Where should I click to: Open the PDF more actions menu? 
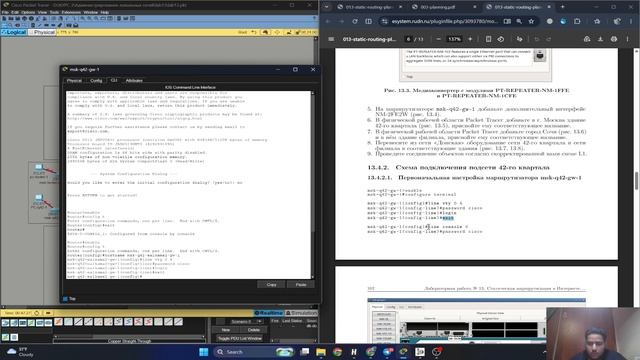pyautogui.click(x=627, y=39)
